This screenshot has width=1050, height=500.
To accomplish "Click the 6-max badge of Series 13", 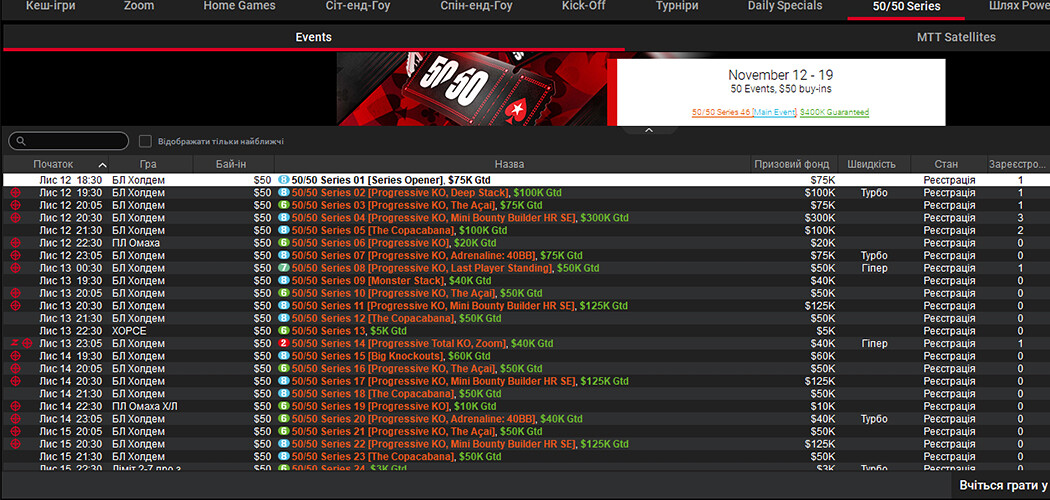I will coord(283,331).
